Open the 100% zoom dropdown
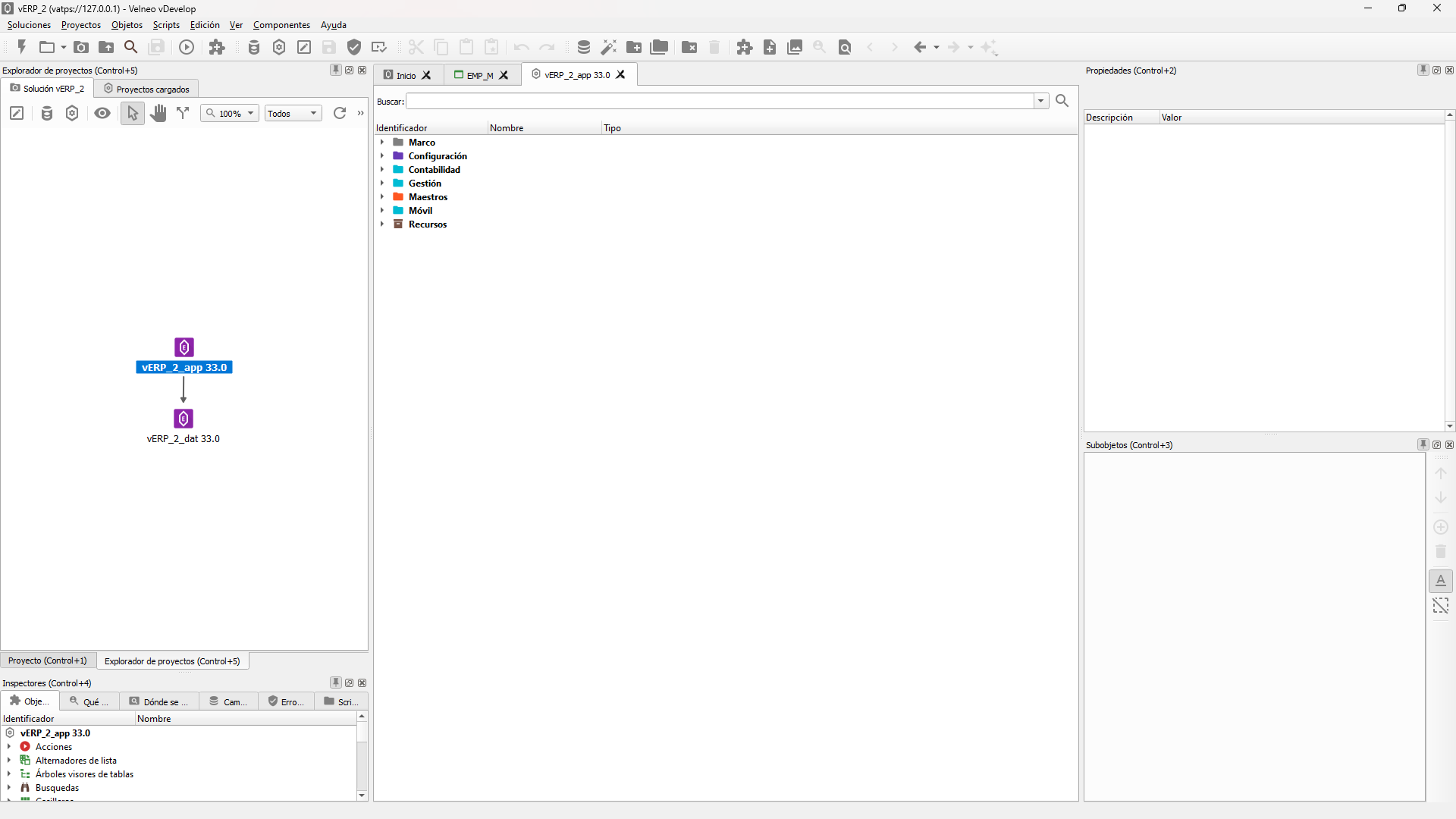 231,113
